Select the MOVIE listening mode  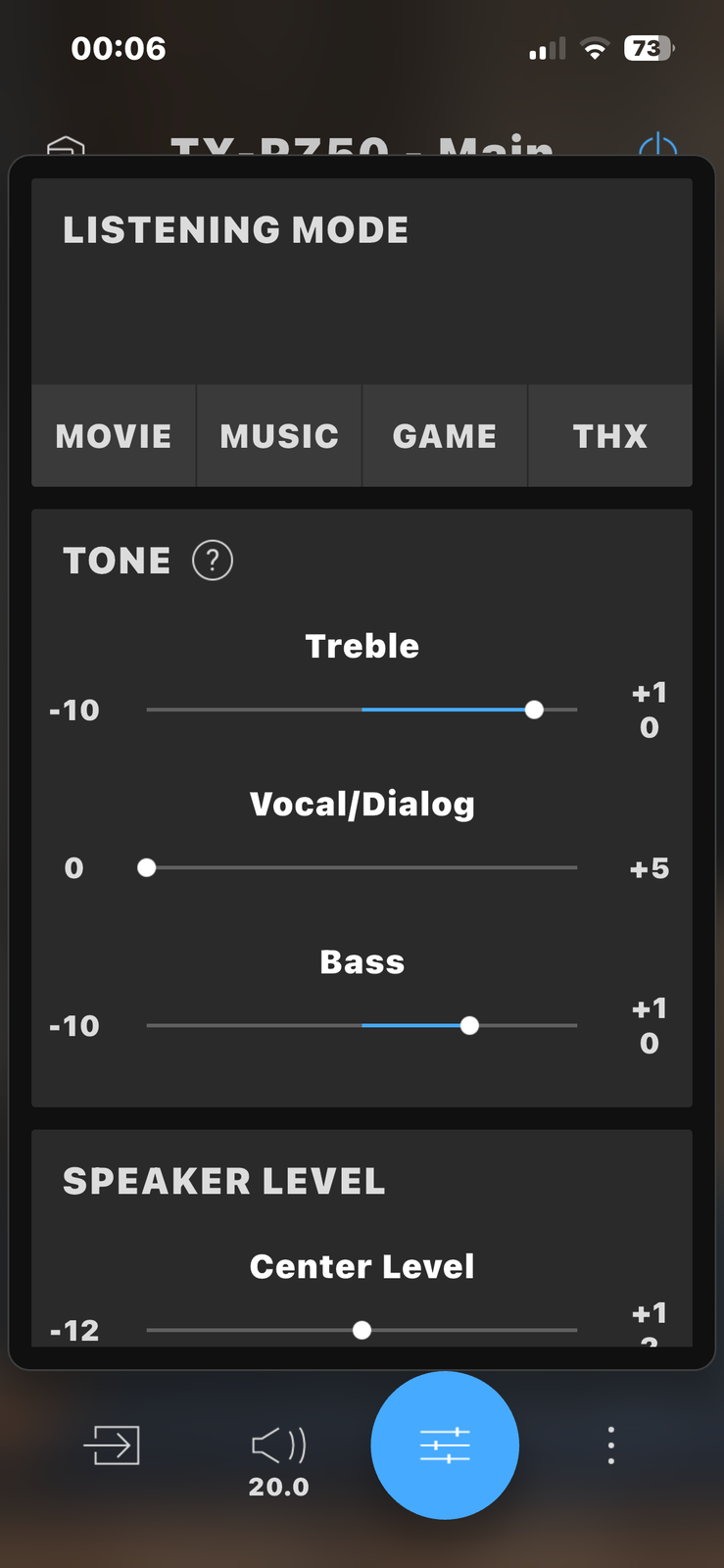click(x=114, y=436)
